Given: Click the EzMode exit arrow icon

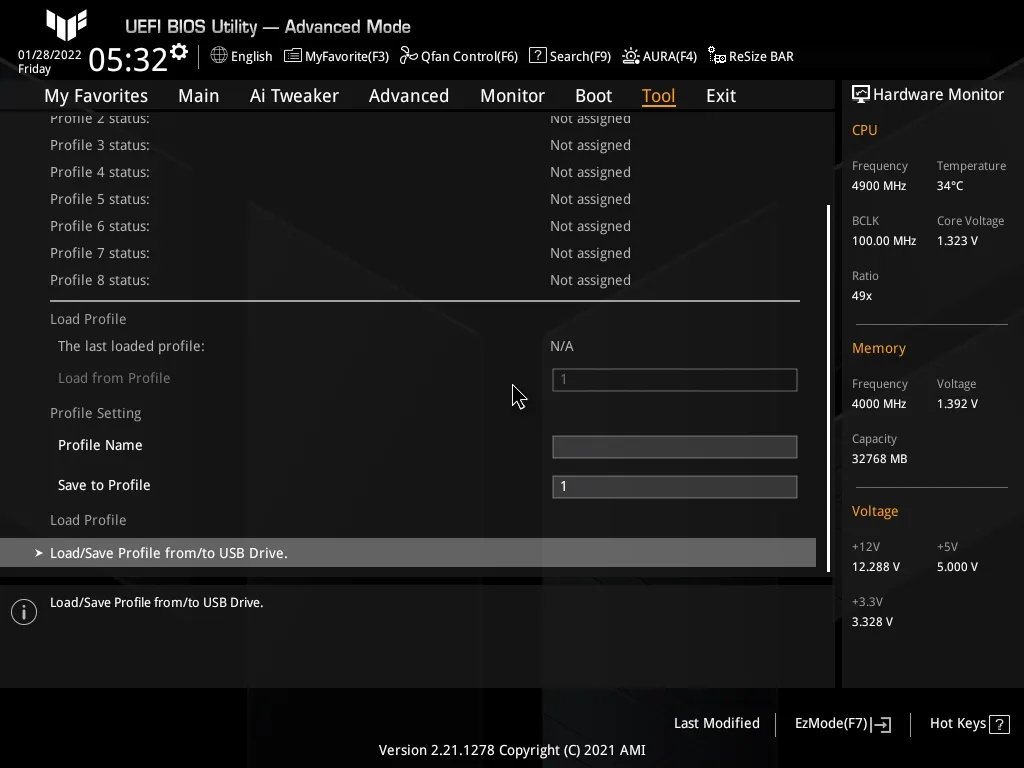Looking at the screenshot, I should coord(881,724).
